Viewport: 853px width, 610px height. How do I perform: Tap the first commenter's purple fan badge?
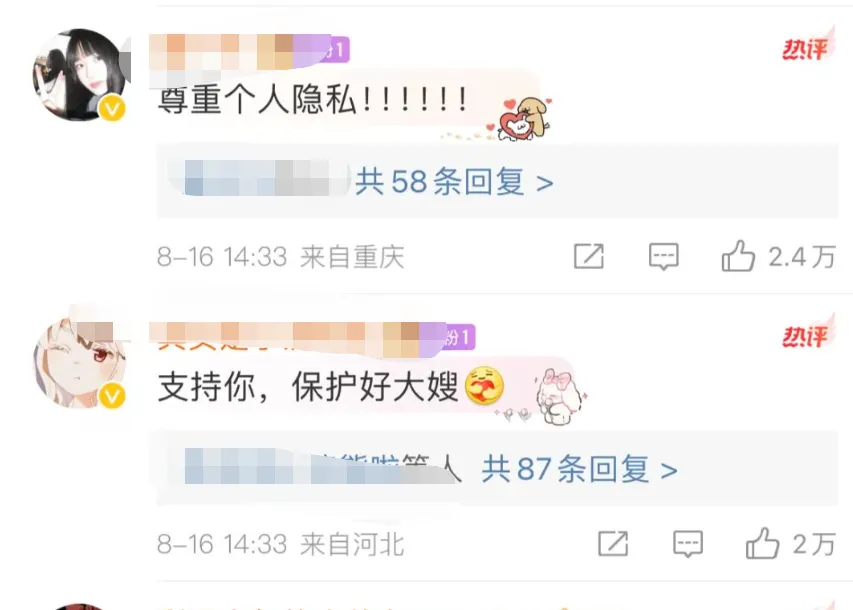coord(336,50)
